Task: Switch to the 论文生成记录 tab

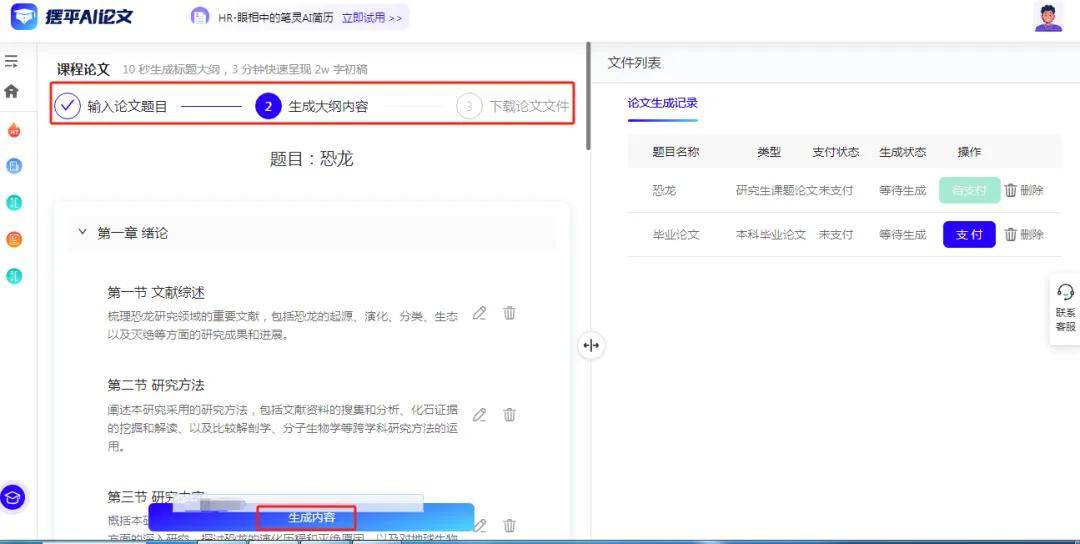Action: click(662, 103)
